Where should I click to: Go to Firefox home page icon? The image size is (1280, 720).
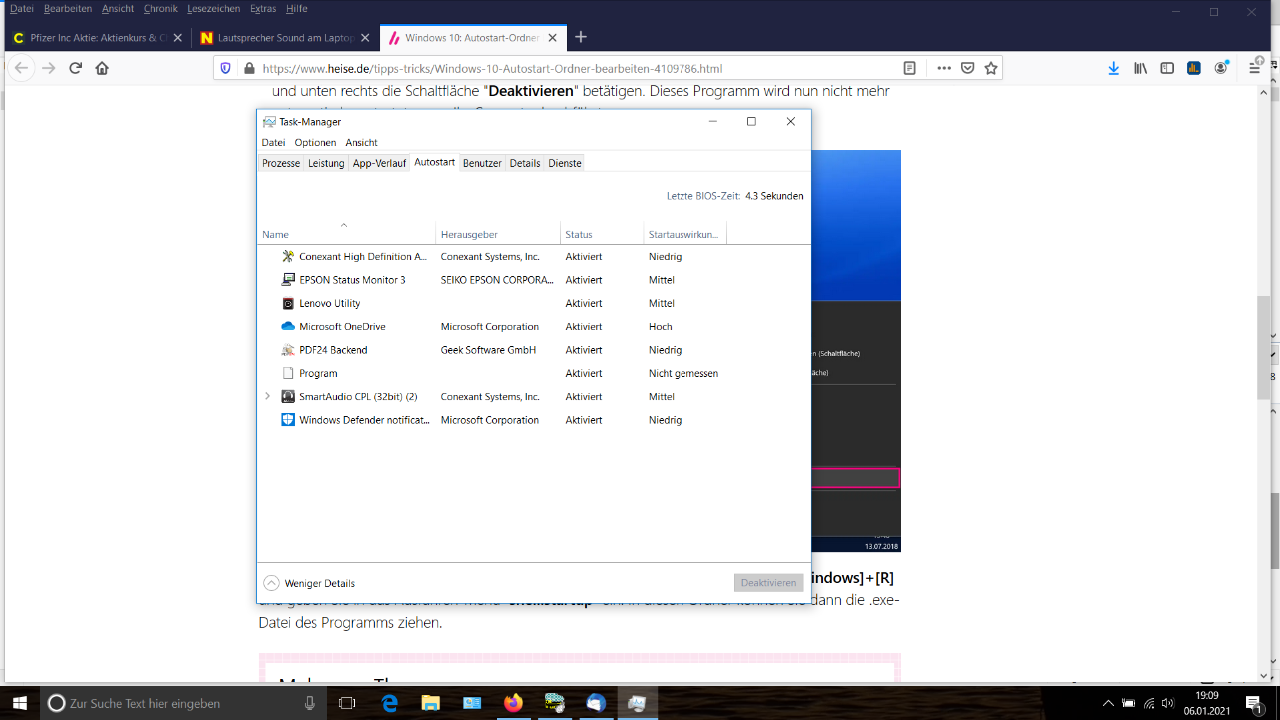point(102,68)
